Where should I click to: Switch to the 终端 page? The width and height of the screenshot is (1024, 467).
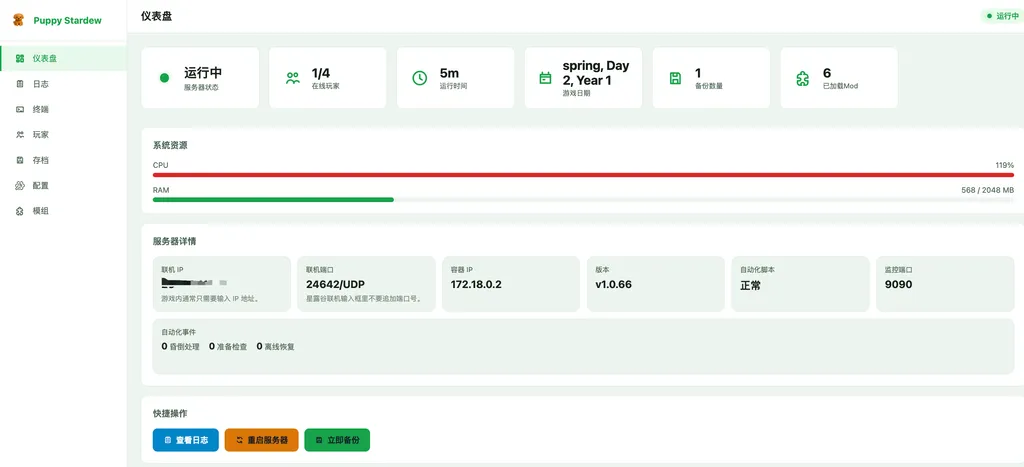point(63,109)
